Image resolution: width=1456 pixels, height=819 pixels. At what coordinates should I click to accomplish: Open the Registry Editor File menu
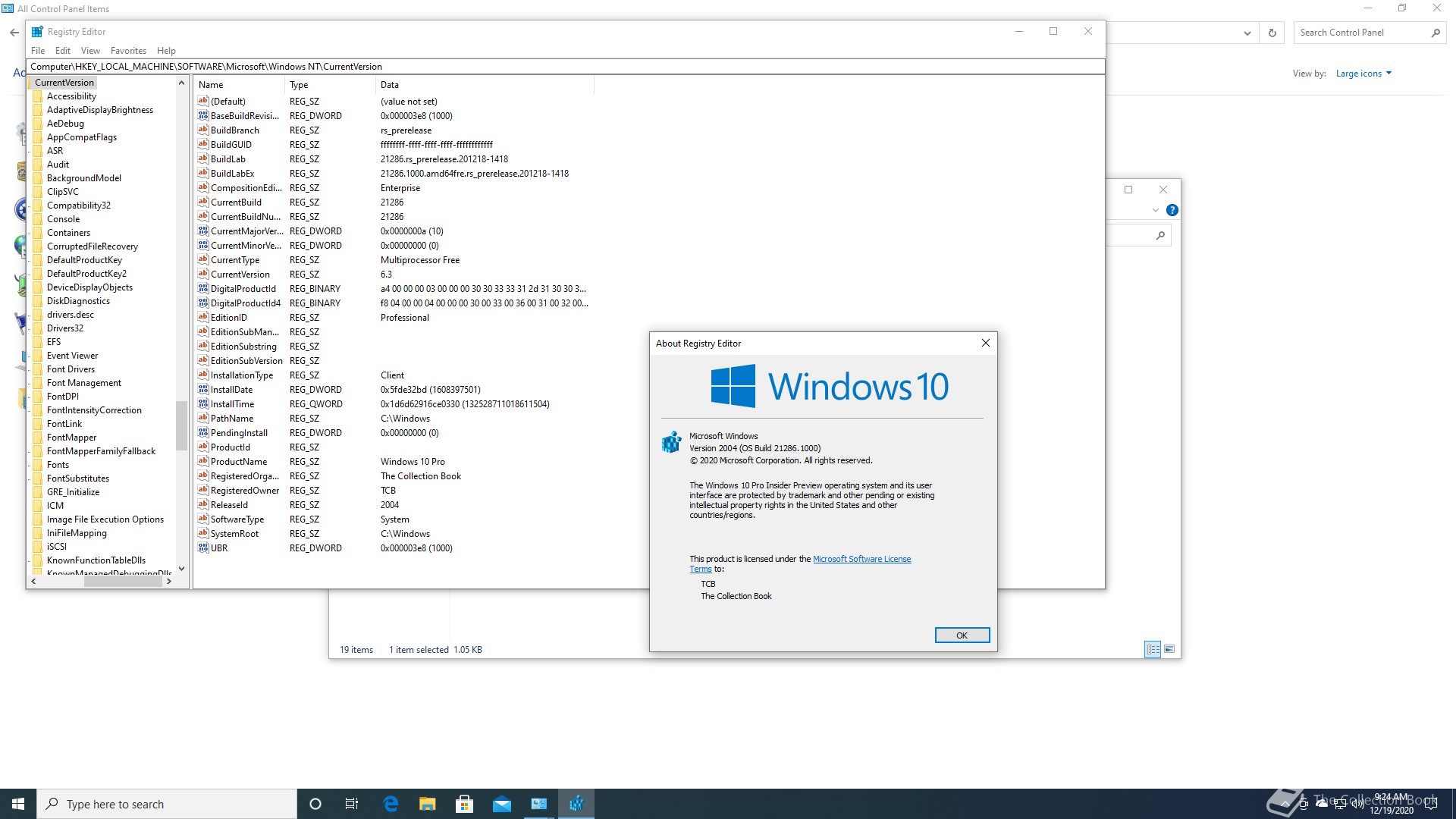point(38,51)
